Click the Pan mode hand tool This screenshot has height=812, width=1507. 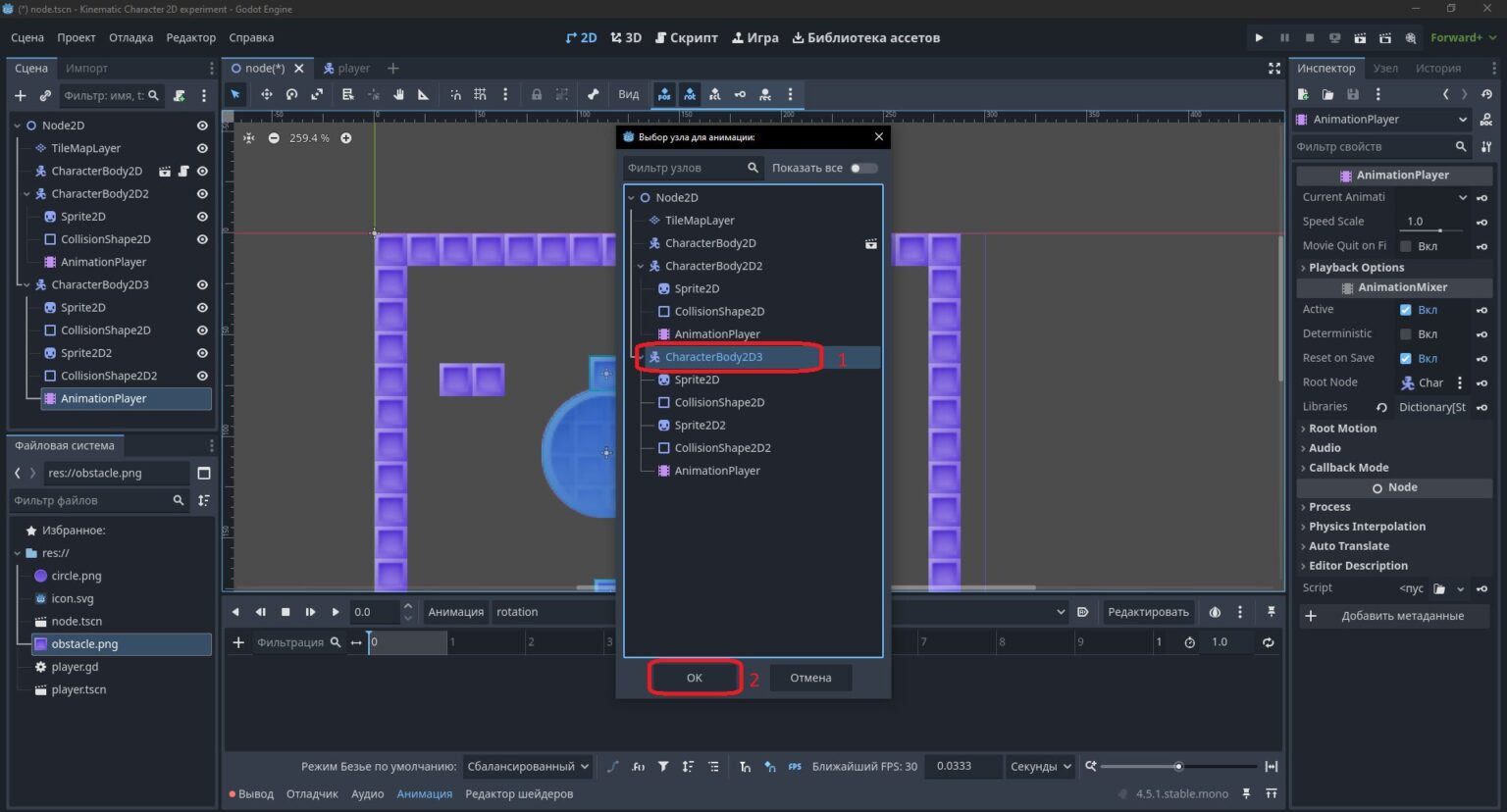tap(398, 94)
